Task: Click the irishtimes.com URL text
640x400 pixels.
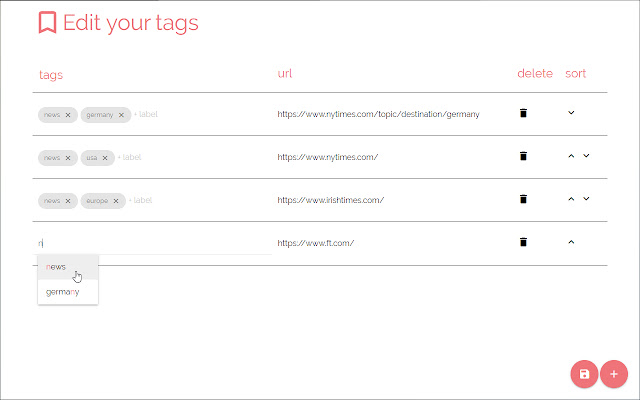Action: [330, 200]
